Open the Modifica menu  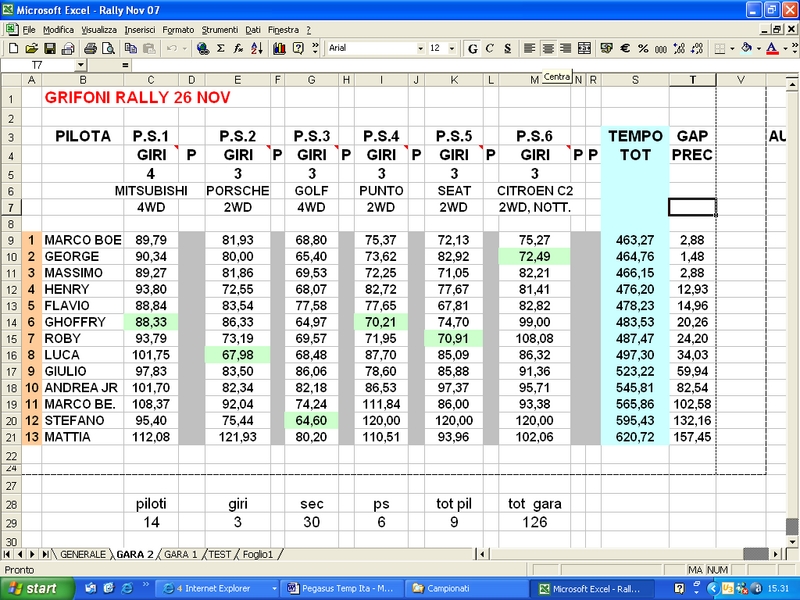pyautogui.click(x=58, y=30)
